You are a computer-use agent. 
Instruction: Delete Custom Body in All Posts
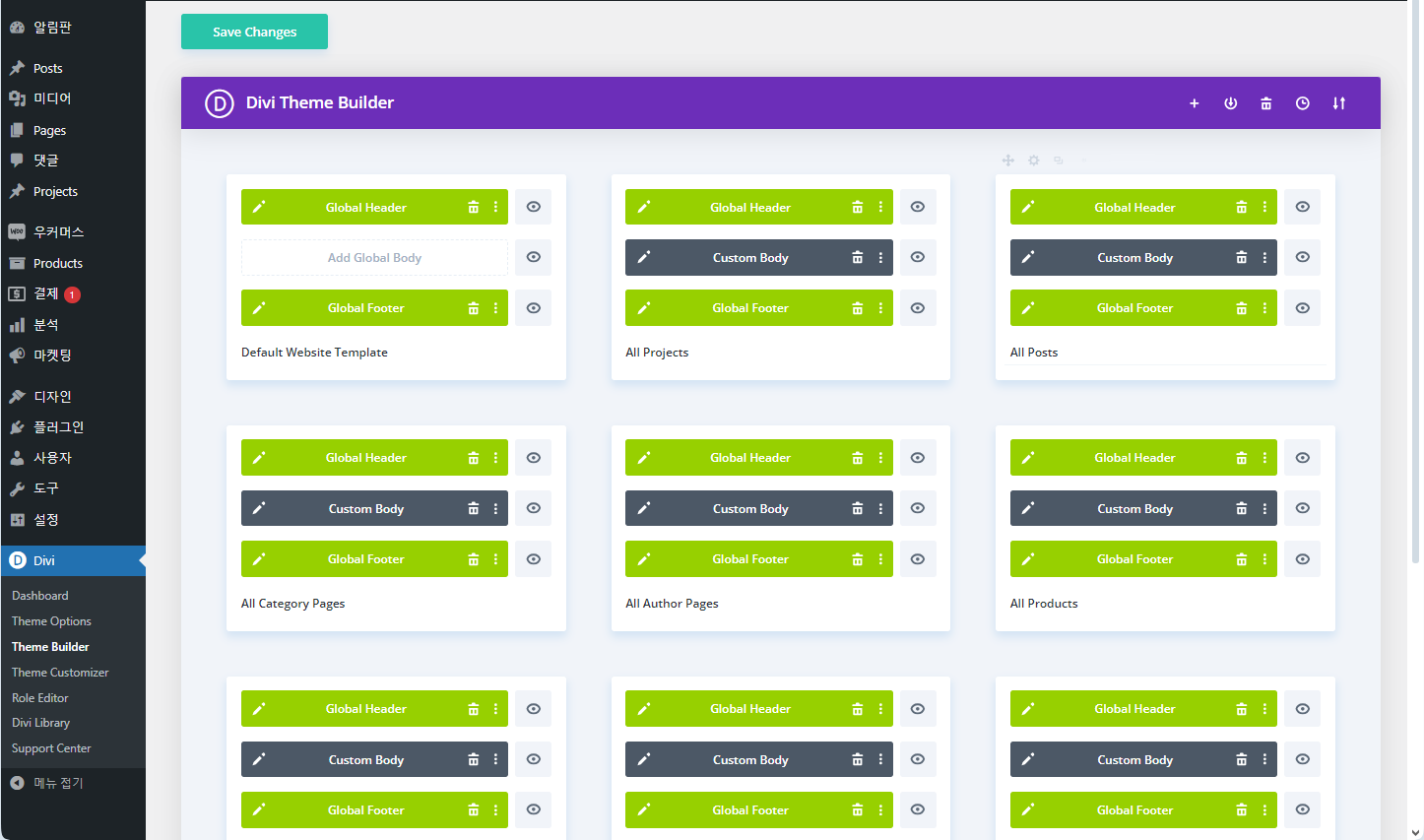1241,258
